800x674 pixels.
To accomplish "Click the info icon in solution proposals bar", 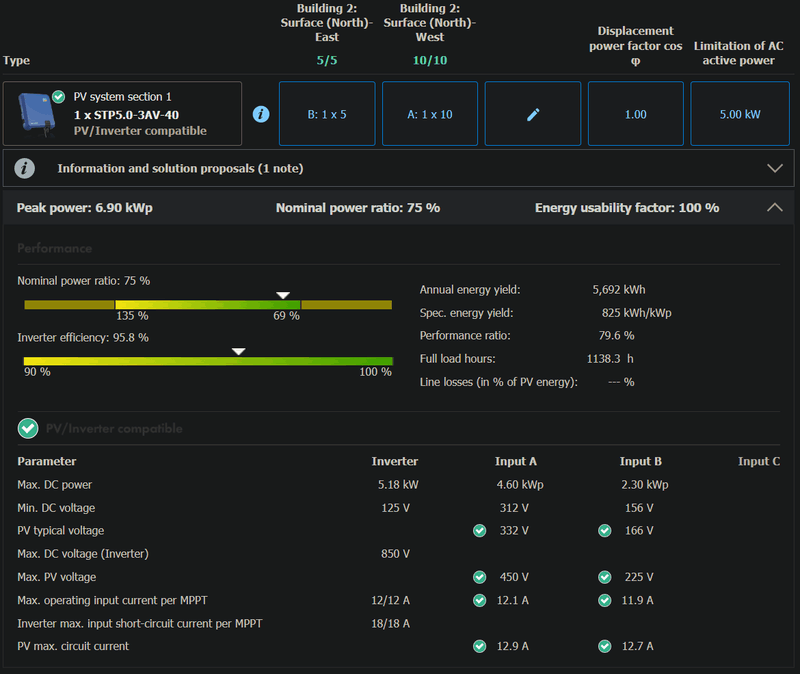I will pos(26,168).
